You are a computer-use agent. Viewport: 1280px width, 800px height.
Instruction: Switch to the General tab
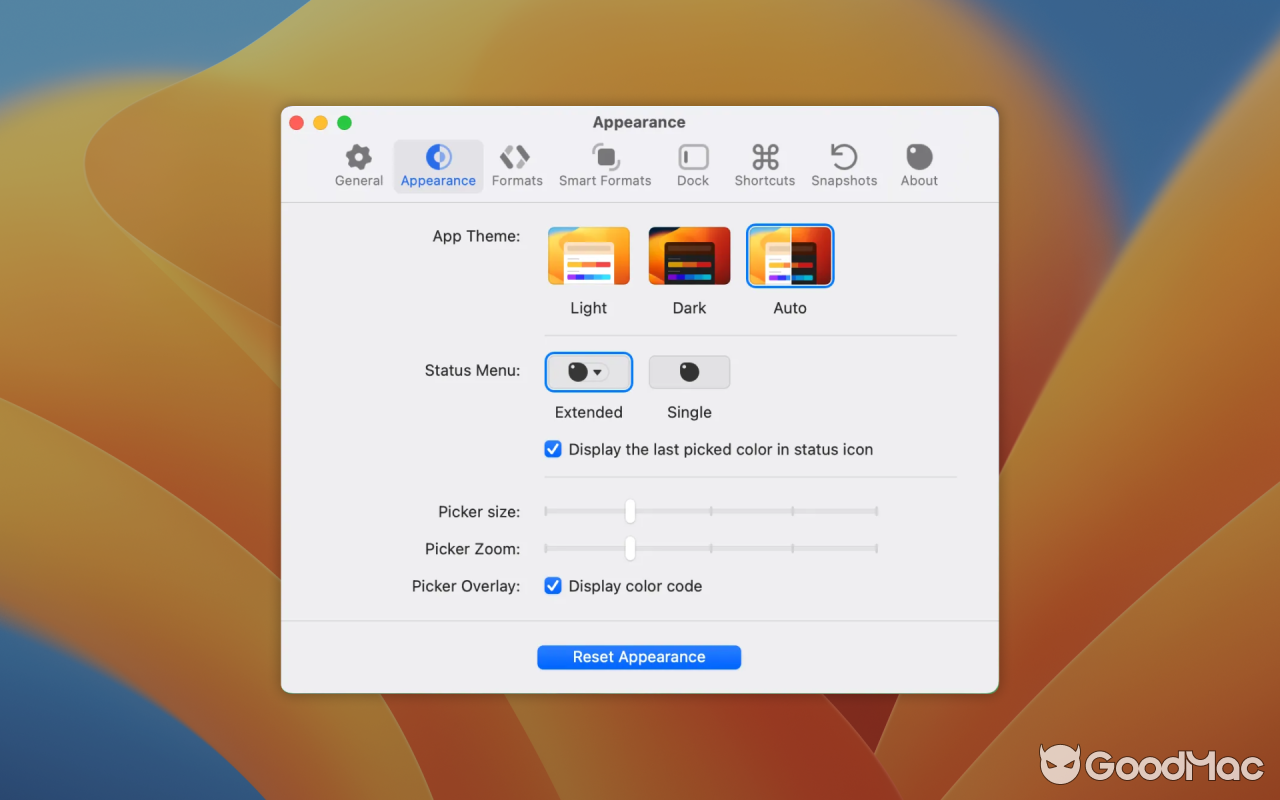coord(359,165)
